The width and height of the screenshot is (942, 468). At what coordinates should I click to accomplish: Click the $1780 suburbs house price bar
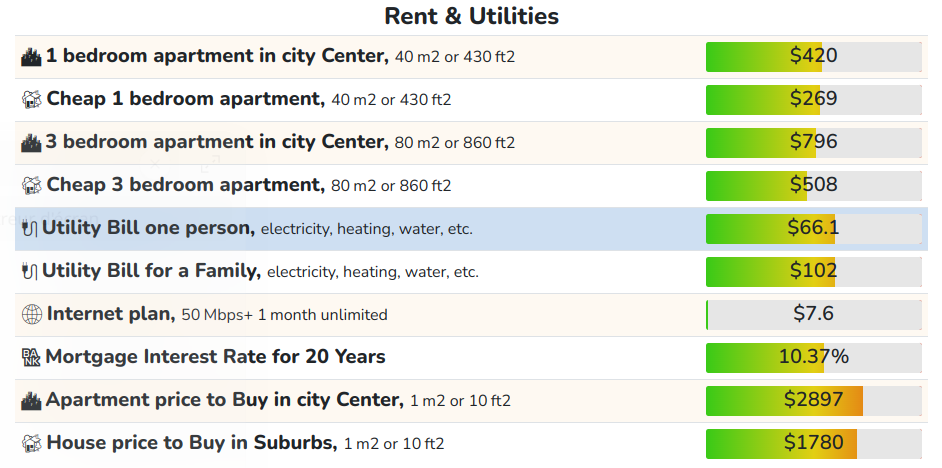813,443
